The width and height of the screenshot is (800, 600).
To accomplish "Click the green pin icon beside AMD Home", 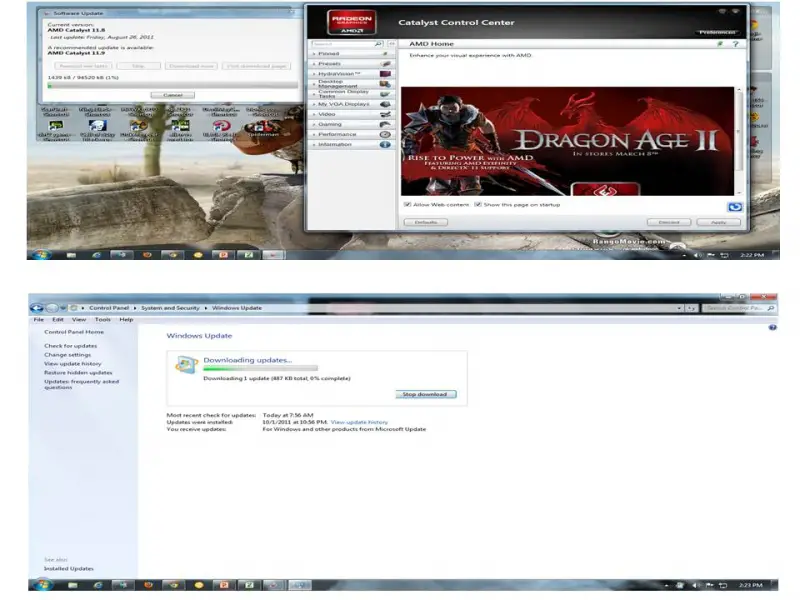I will 720,44.
